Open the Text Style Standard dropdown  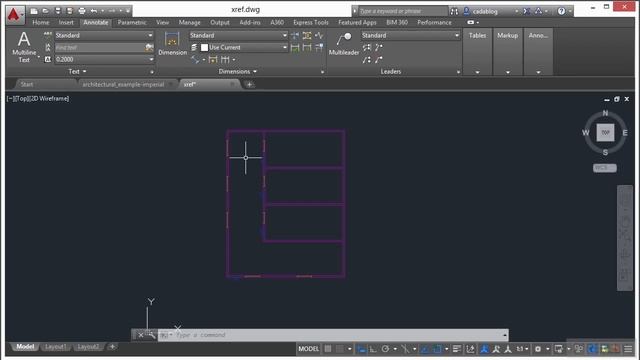point(104,36)
